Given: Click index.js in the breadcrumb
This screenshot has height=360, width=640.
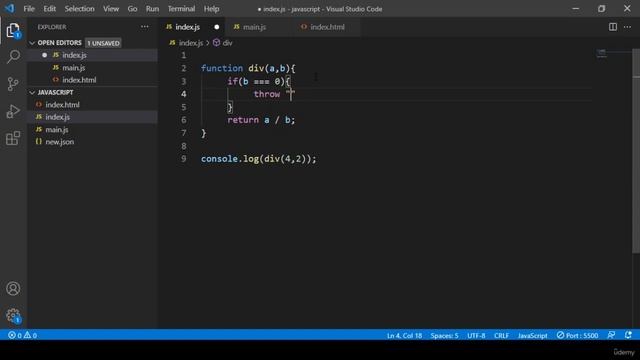Looking at the screenshot, I should click(x=191, y=42).
